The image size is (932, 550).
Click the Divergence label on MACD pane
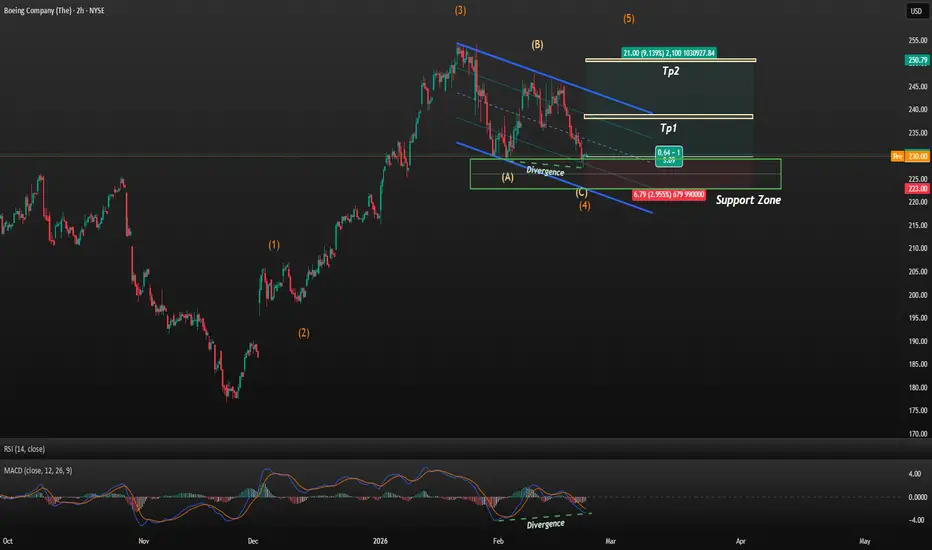tap(546, 524)
